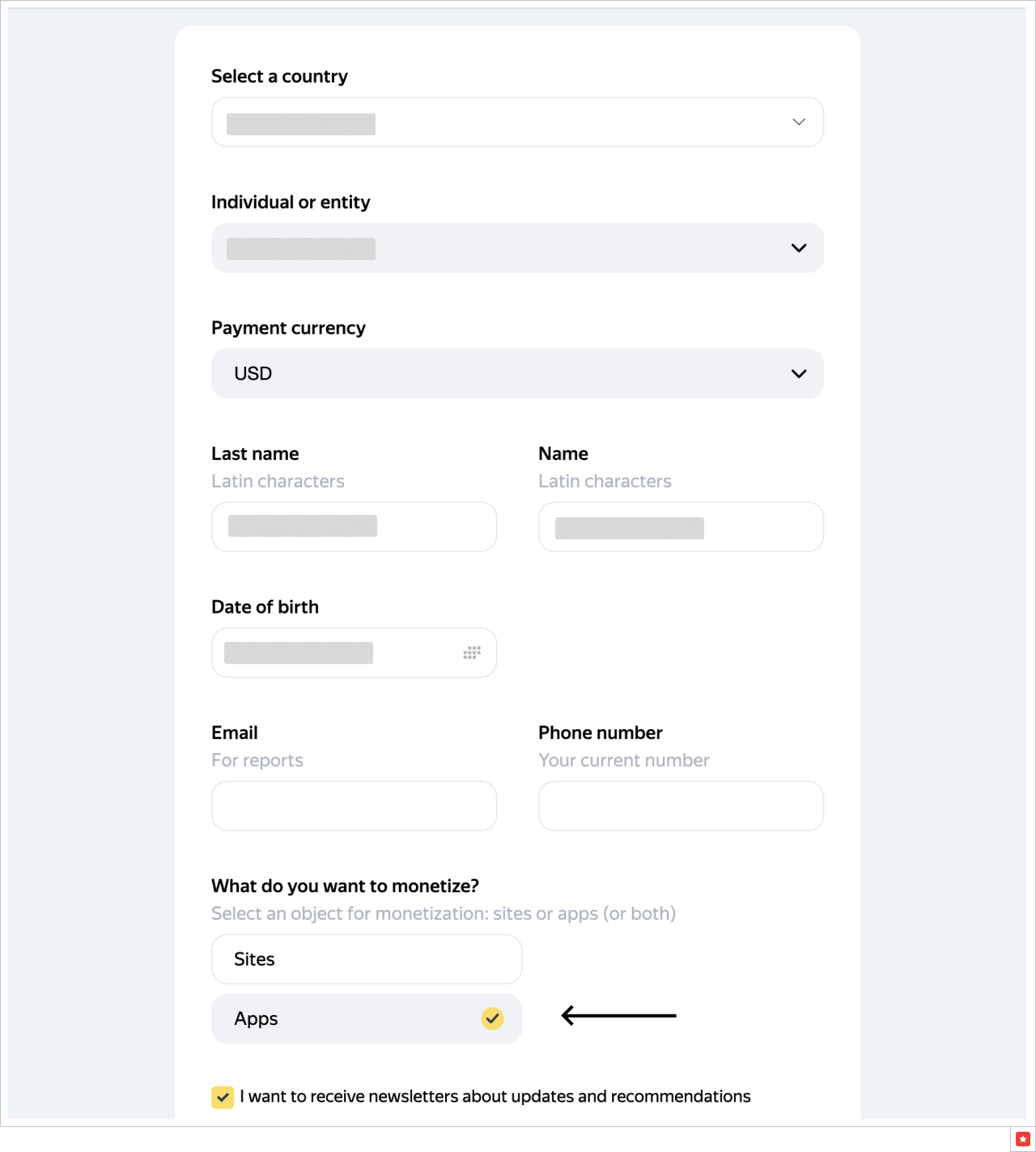Click the Last name text field
Viewport: 1036px width, 1152px height.
[354, 527]
